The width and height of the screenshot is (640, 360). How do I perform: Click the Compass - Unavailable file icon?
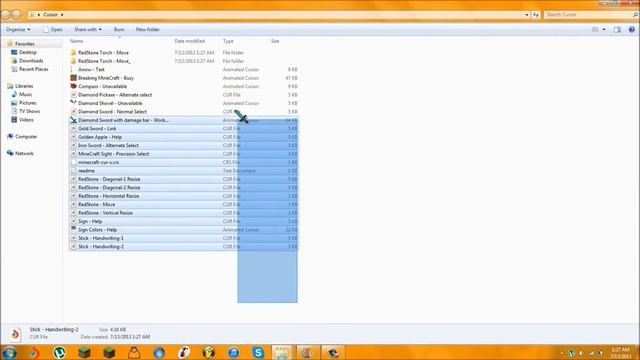(73, 87)
